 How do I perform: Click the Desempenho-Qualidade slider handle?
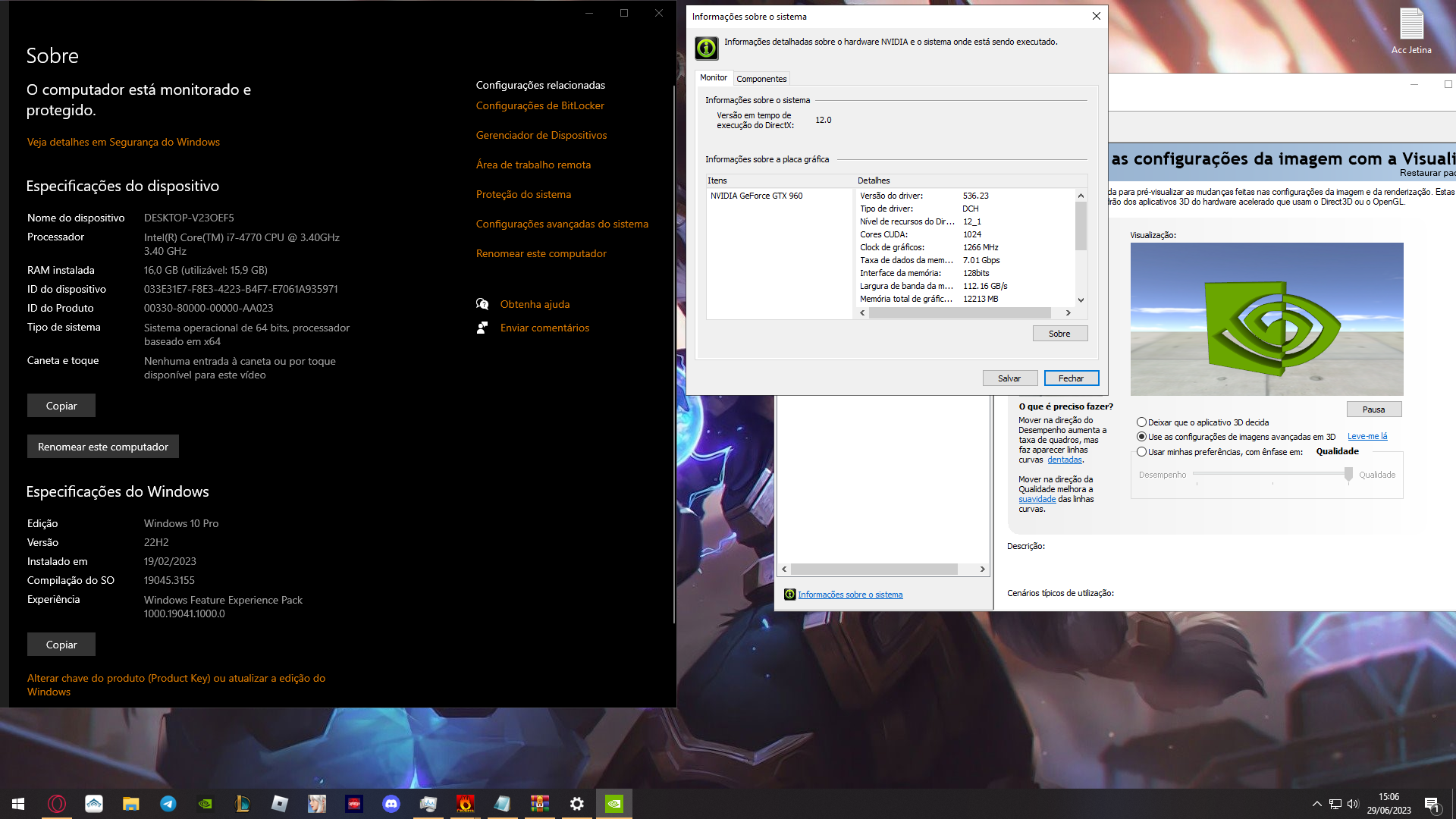(x=1348, y=475)
